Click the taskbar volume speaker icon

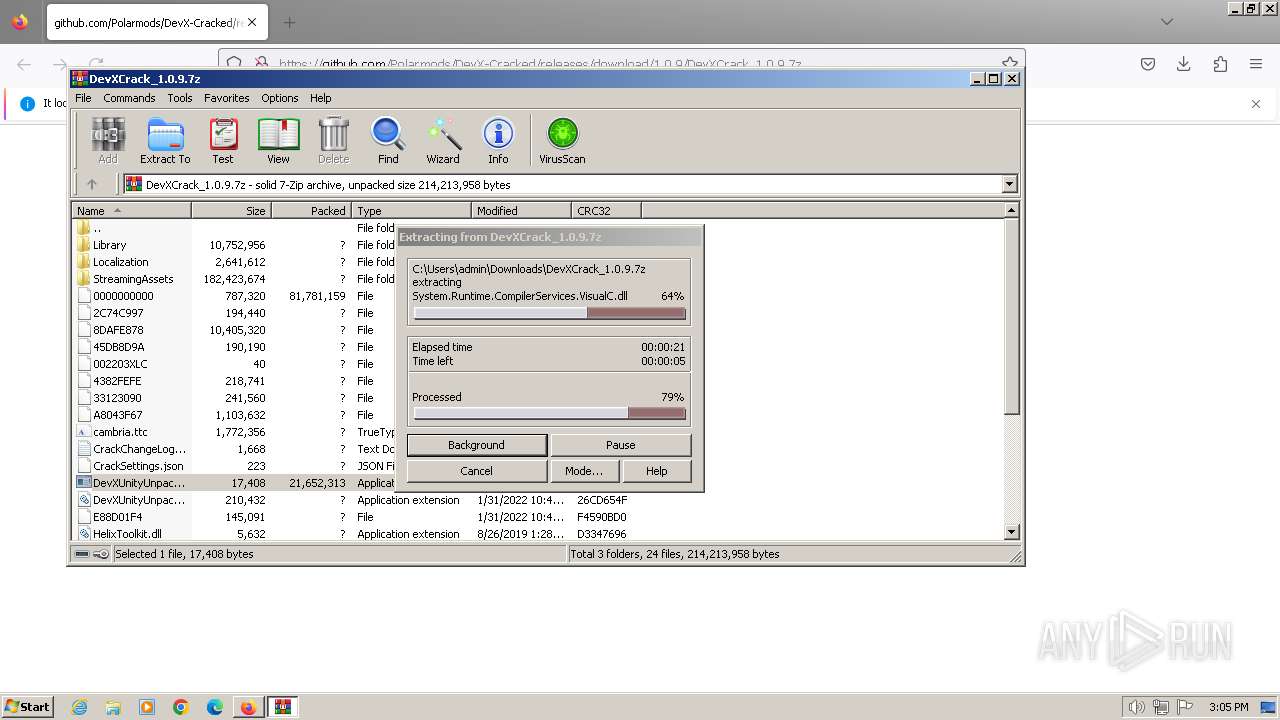(1136, 707)
